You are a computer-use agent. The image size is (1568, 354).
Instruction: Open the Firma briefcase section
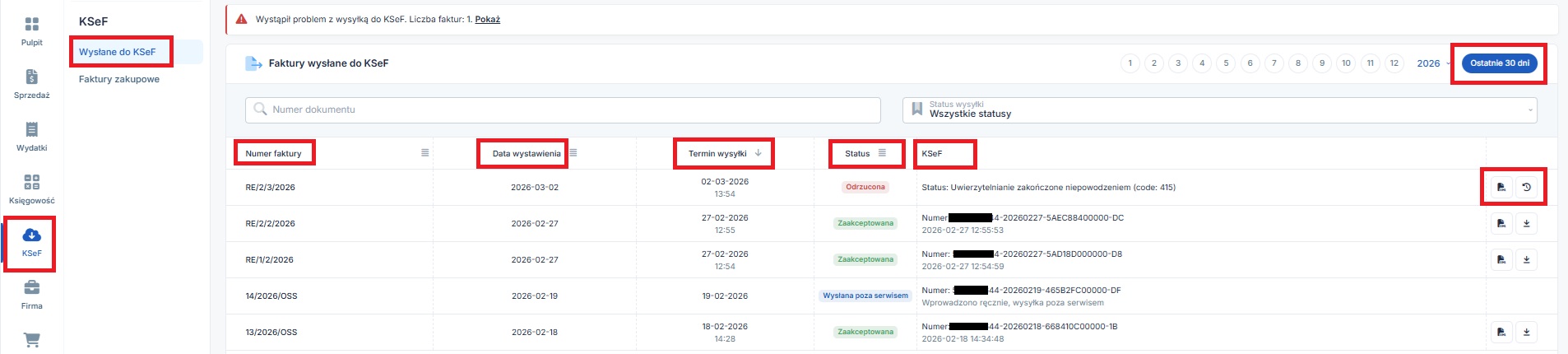click(x=31, y=294)
